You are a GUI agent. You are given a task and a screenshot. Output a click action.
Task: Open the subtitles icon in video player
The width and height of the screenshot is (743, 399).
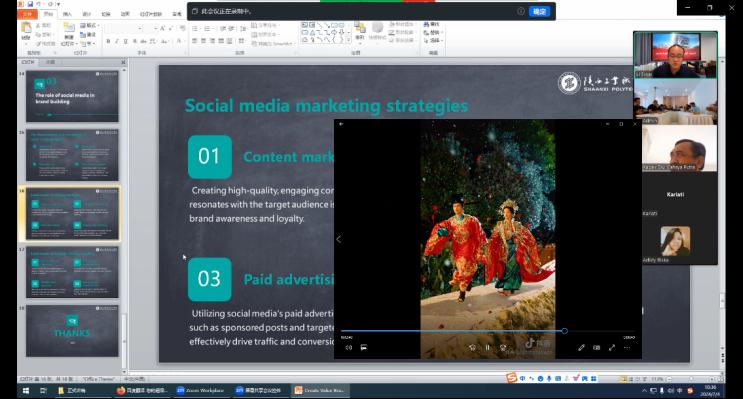tap(364, 348)
